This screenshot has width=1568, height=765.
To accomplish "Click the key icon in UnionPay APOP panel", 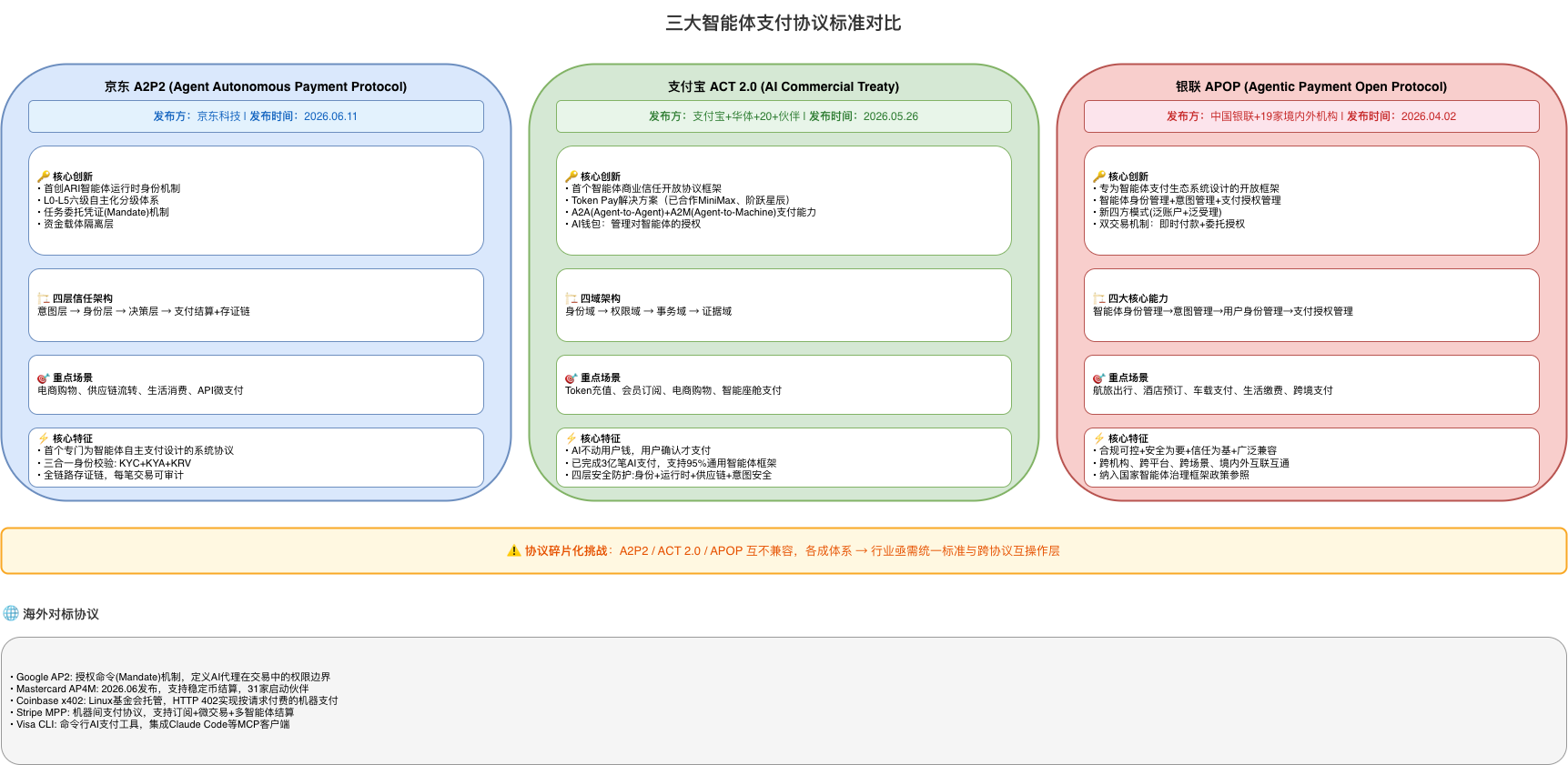I will 1099,176.
